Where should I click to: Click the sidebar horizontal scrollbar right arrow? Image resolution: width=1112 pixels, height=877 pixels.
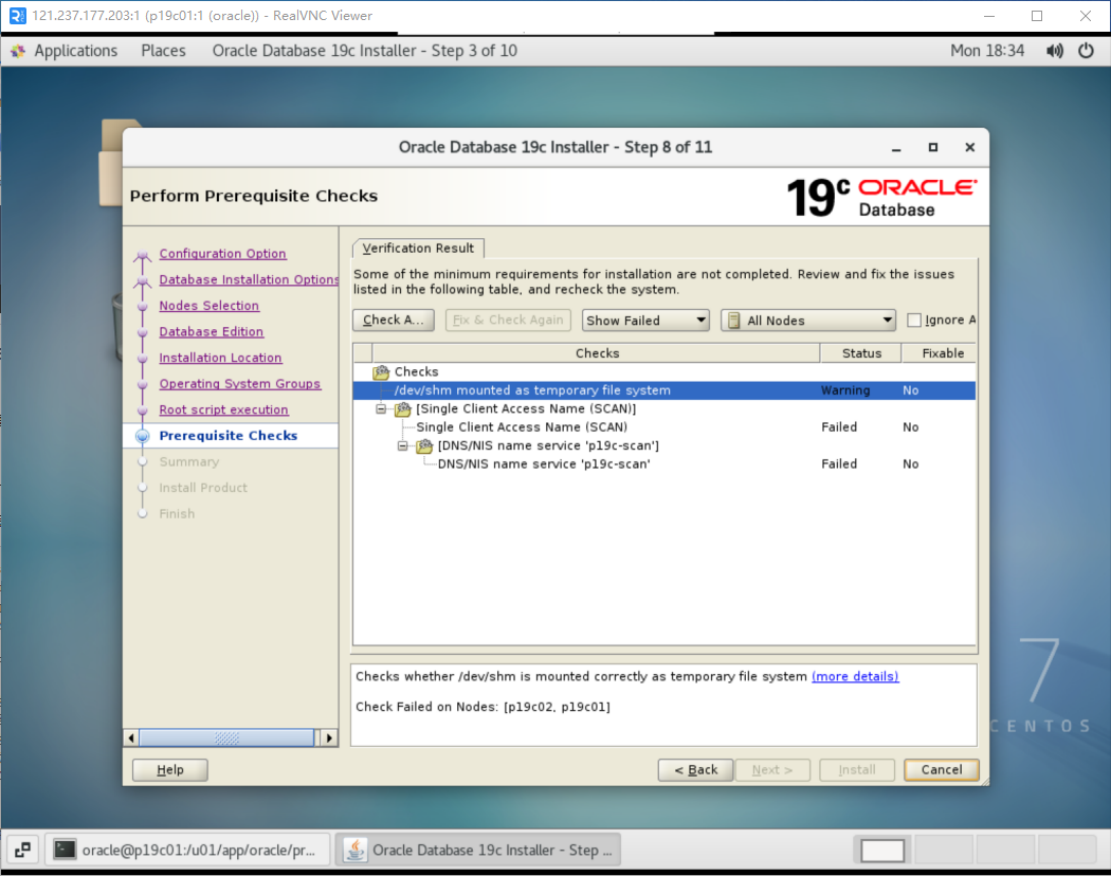pos(327,738)
